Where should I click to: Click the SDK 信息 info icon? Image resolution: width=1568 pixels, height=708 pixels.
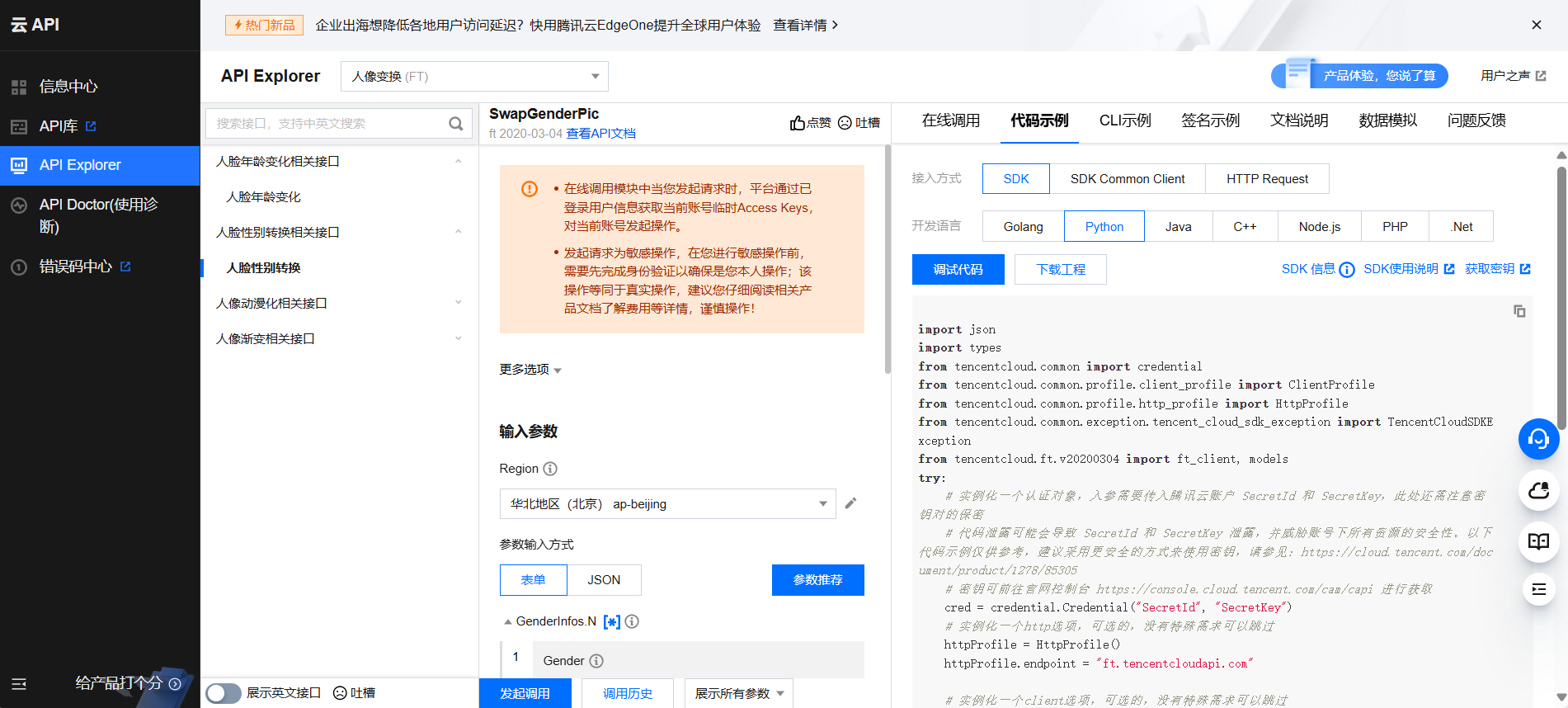(1347, 270)
